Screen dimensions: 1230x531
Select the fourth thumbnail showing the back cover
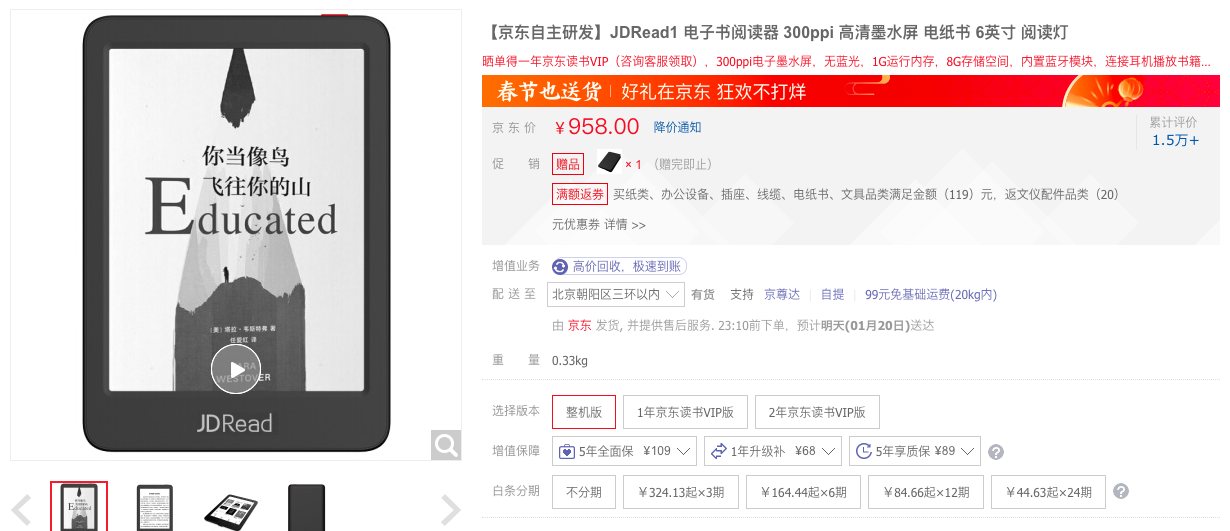[306, 506]
